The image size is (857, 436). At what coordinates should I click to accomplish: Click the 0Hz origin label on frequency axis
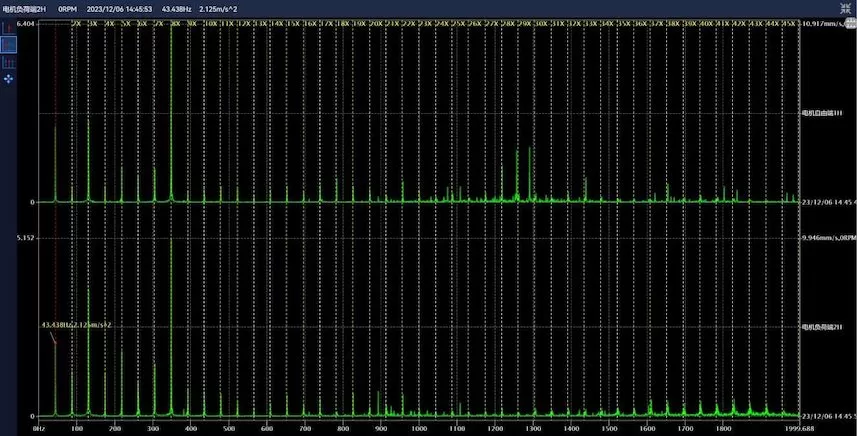[40, 429]
